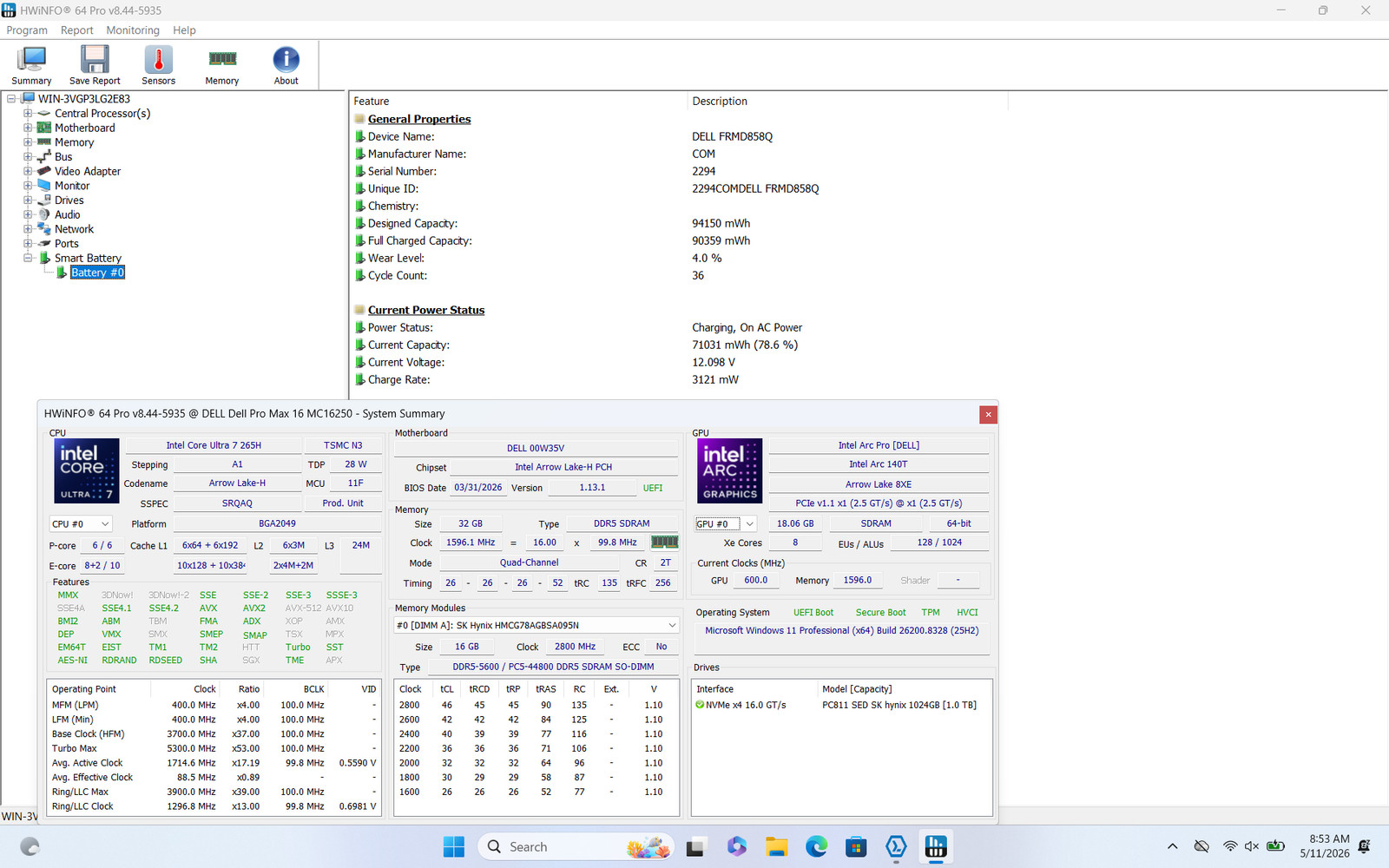Open the memory module DIMM A dropdown
This screenshot has width=1389, height=868.
pos(537,625)
